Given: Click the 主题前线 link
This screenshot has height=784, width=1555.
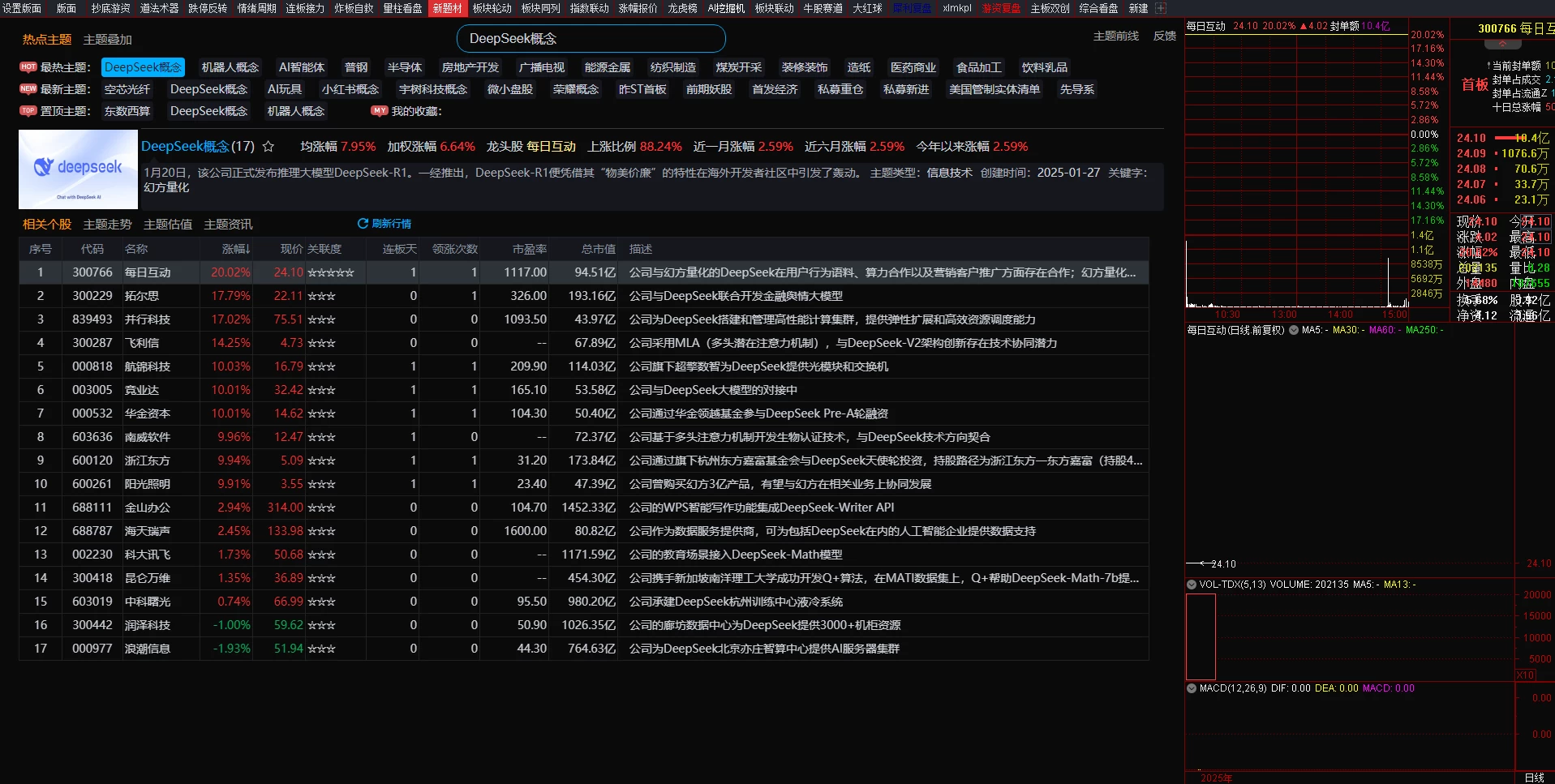Looking at the screenshot, I should 1116,36.
